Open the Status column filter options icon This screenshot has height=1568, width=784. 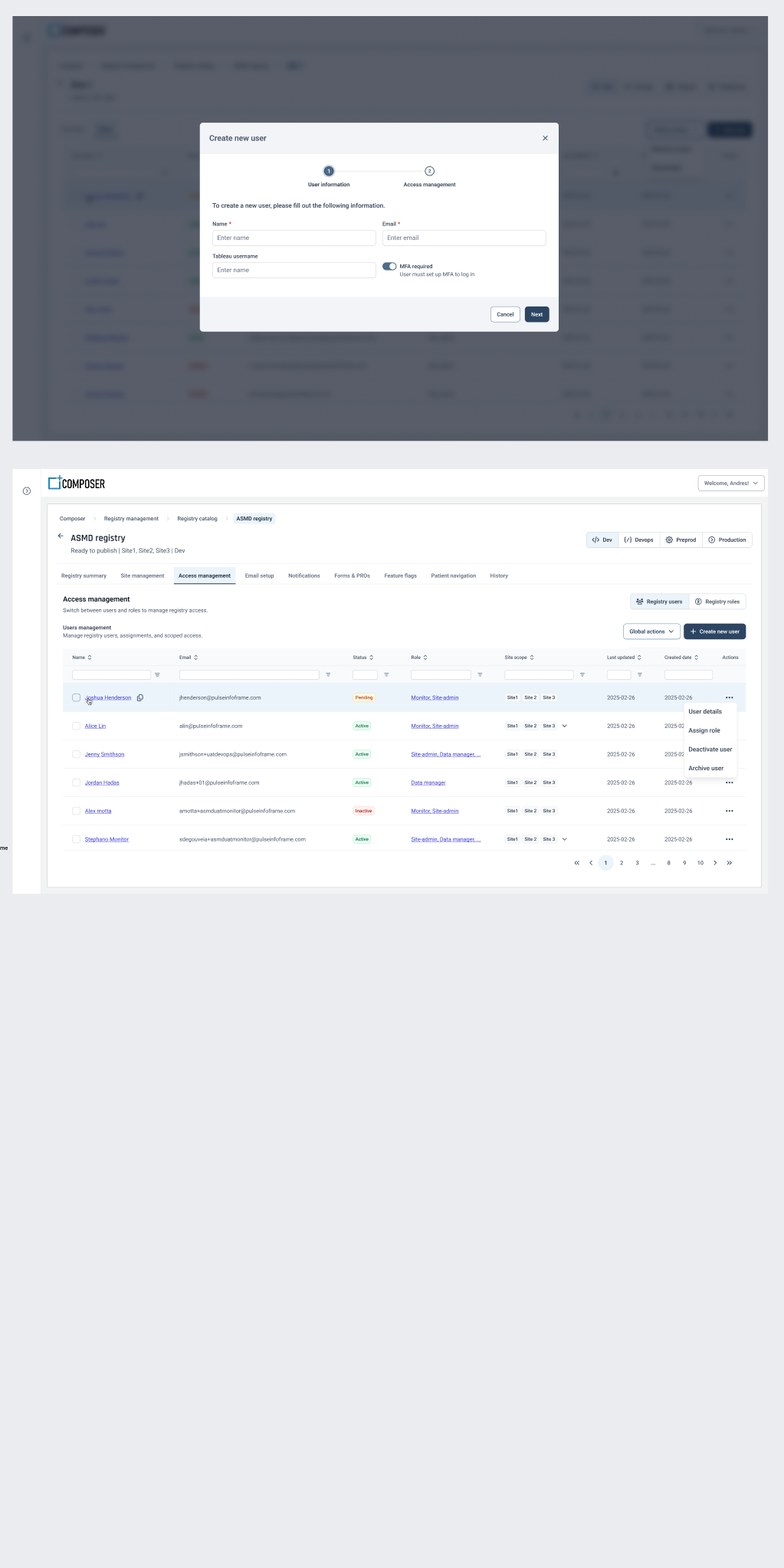(386, 675)
